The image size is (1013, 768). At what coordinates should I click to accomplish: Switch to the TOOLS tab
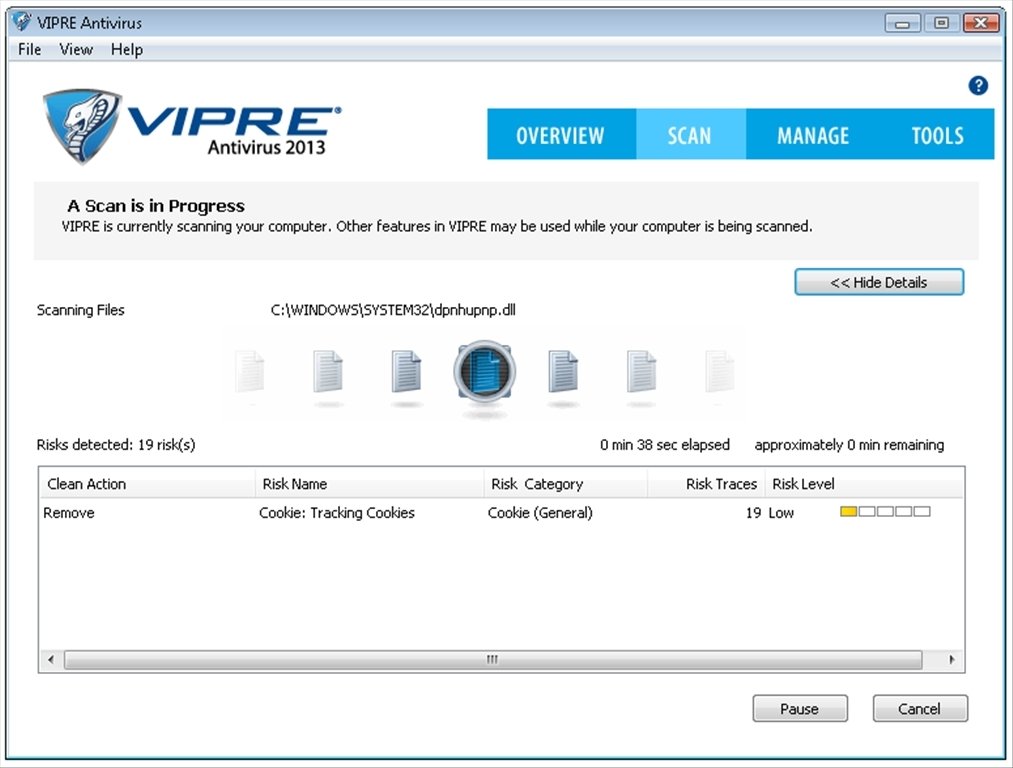[x=937, y=134]
